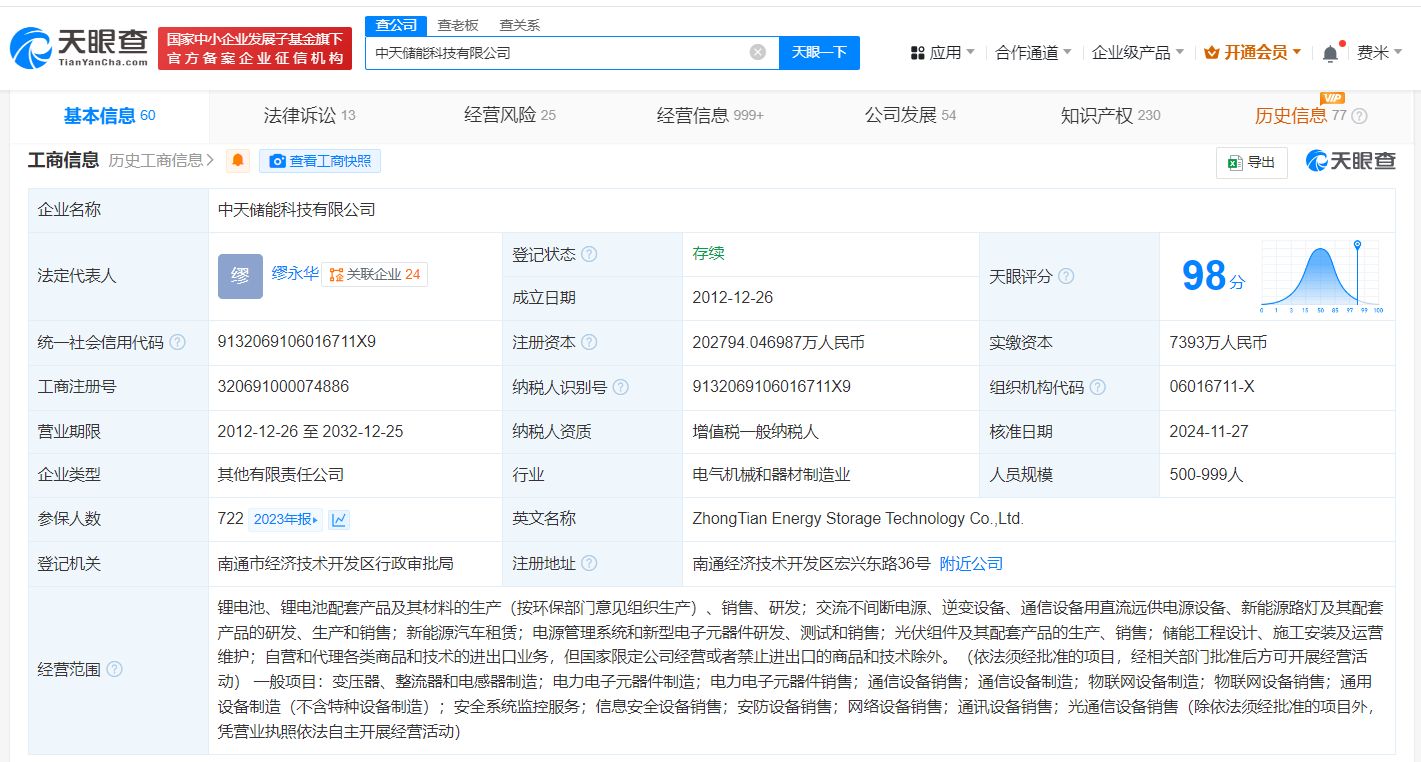This screenshot has height=762, width=1421.
Task: Click help icon beside 注册资本
Action: tap(589, 343)
